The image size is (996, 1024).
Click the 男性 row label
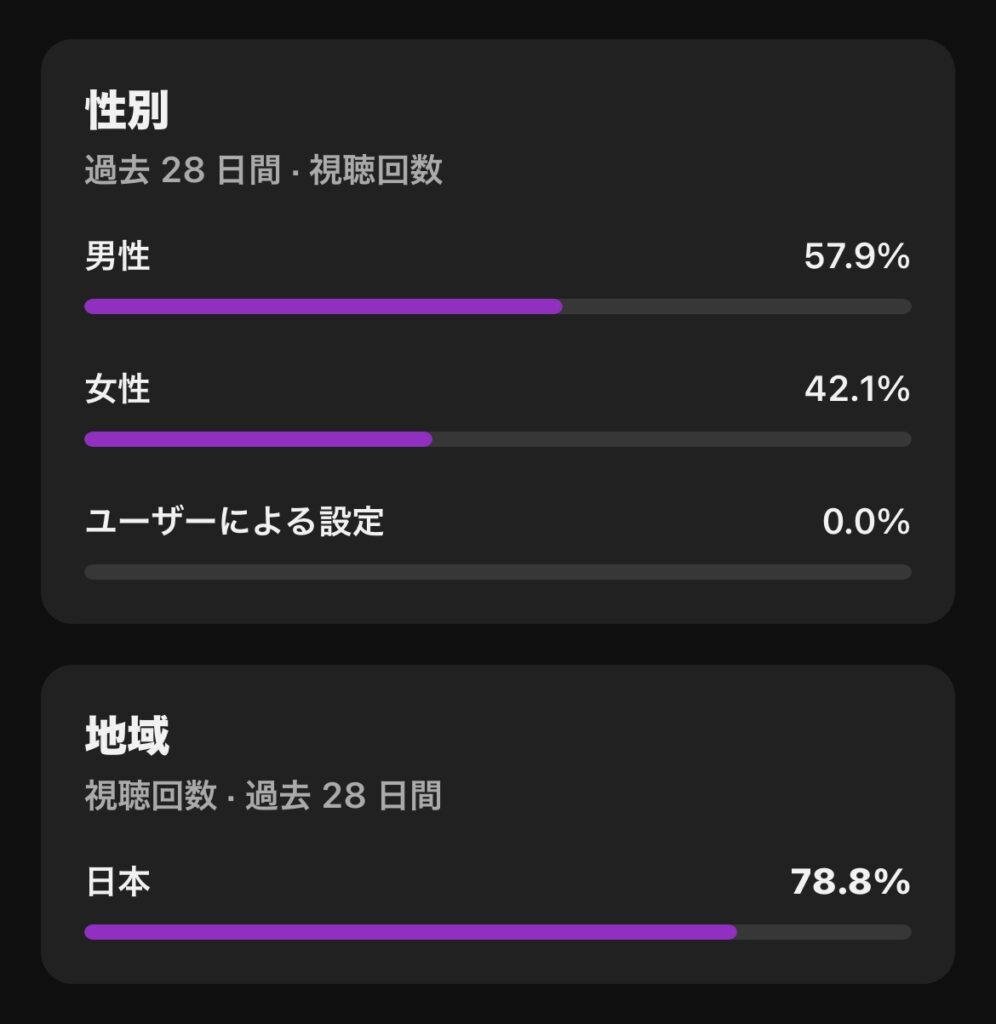click(x=118, y=255)
